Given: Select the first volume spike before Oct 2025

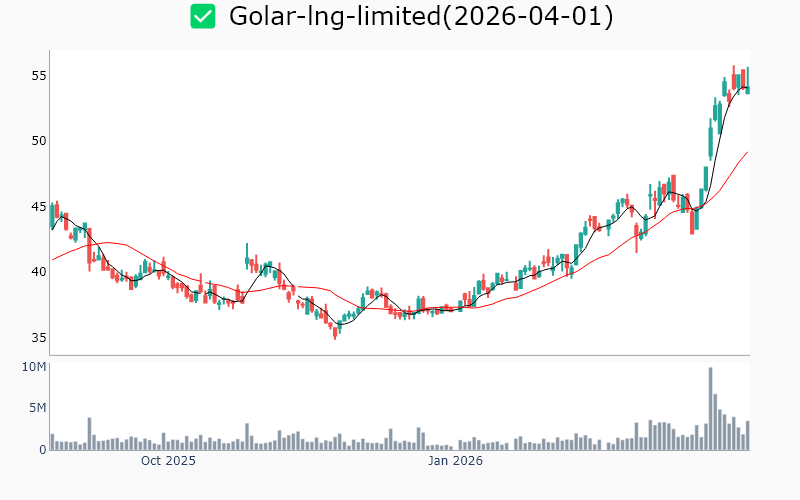Looking at the screenshot, I should [x=89, y=433].
